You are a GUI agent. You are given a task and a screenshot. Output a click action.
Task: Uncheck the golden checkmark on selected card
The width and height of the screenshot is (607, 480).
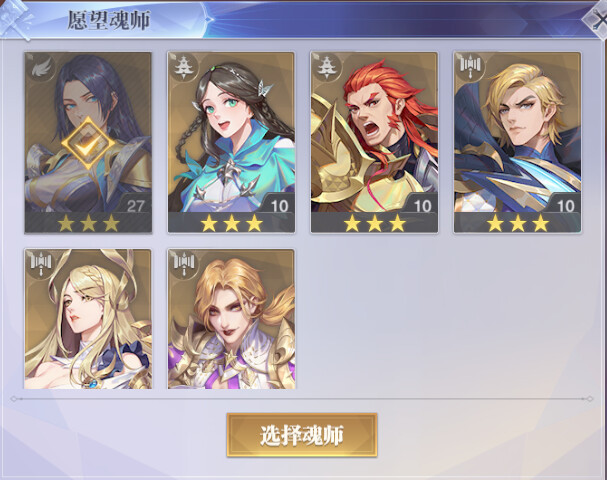(x=88, y=143)
